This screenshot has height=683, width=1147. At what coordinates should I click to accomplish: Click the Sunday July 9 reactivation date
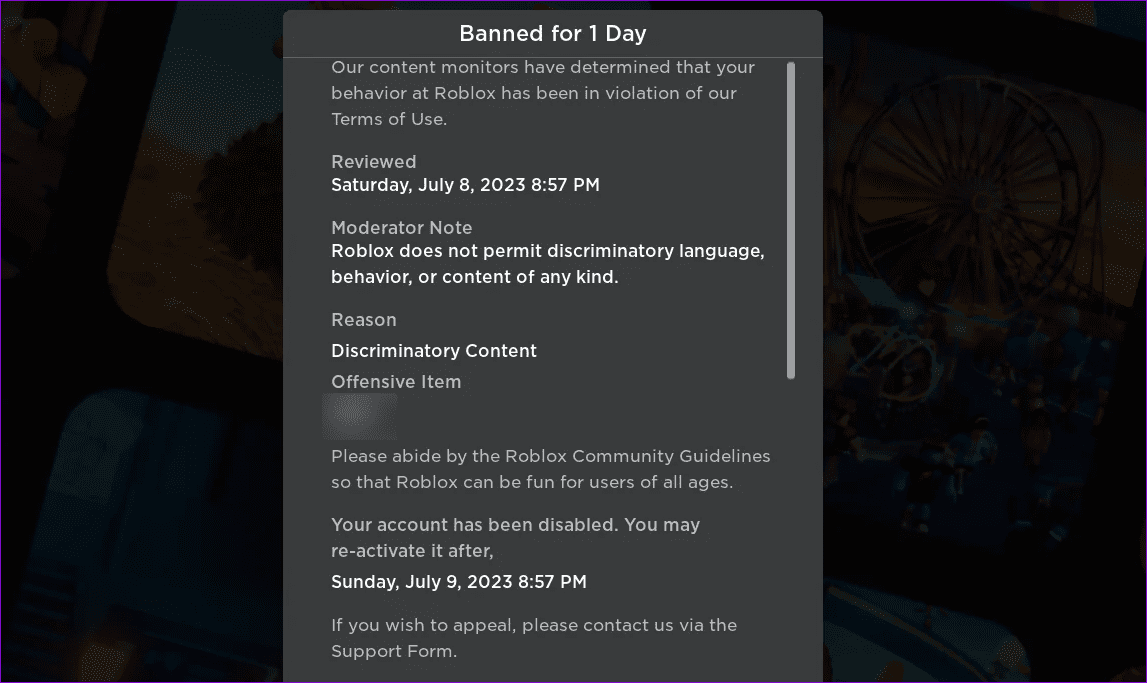[x=458, y=581]
